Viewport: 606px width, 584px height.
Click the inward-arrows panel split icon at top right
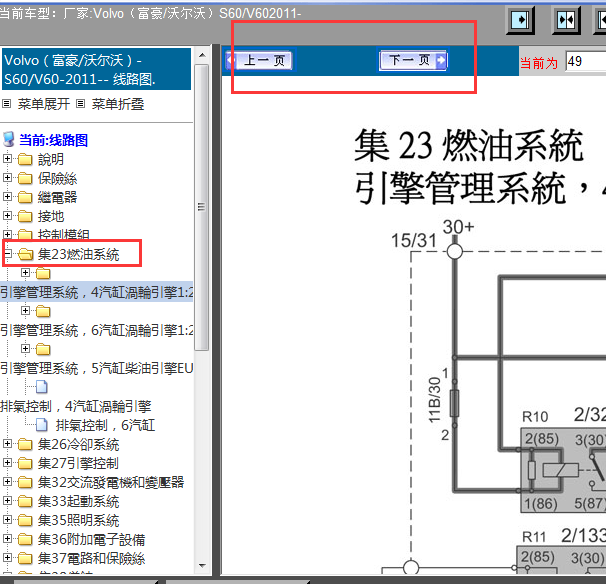coord(566,20)
